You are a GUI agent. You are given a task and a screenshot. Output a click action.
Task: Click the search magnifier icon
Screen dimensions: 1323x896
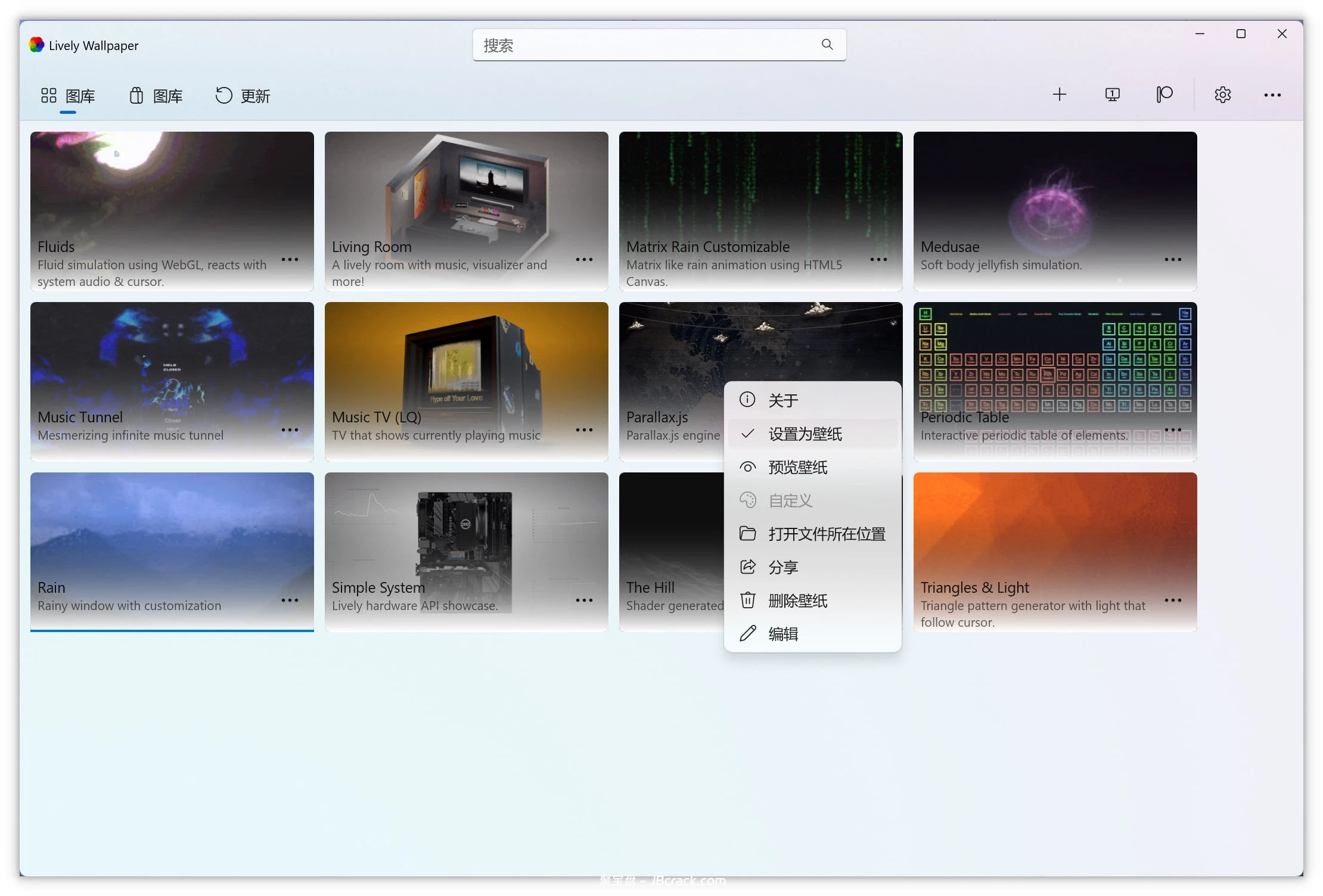point(827,45)
